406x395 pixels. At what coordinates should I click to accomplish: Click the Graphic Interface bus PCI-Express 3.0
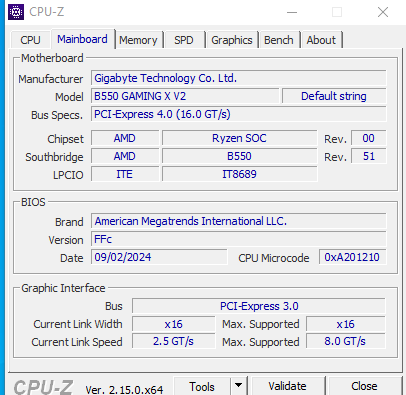coord(259,306)
